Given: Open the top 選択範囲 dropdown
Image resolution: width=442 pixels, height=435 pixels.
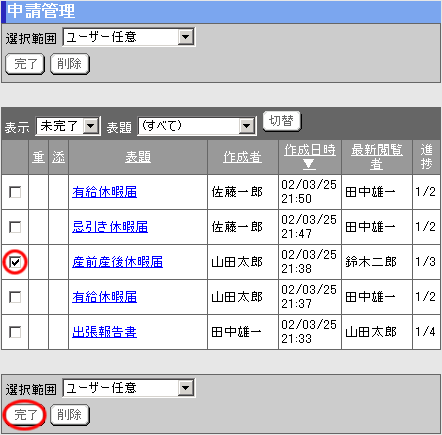Looking at the screenshot, I should 129,37.
